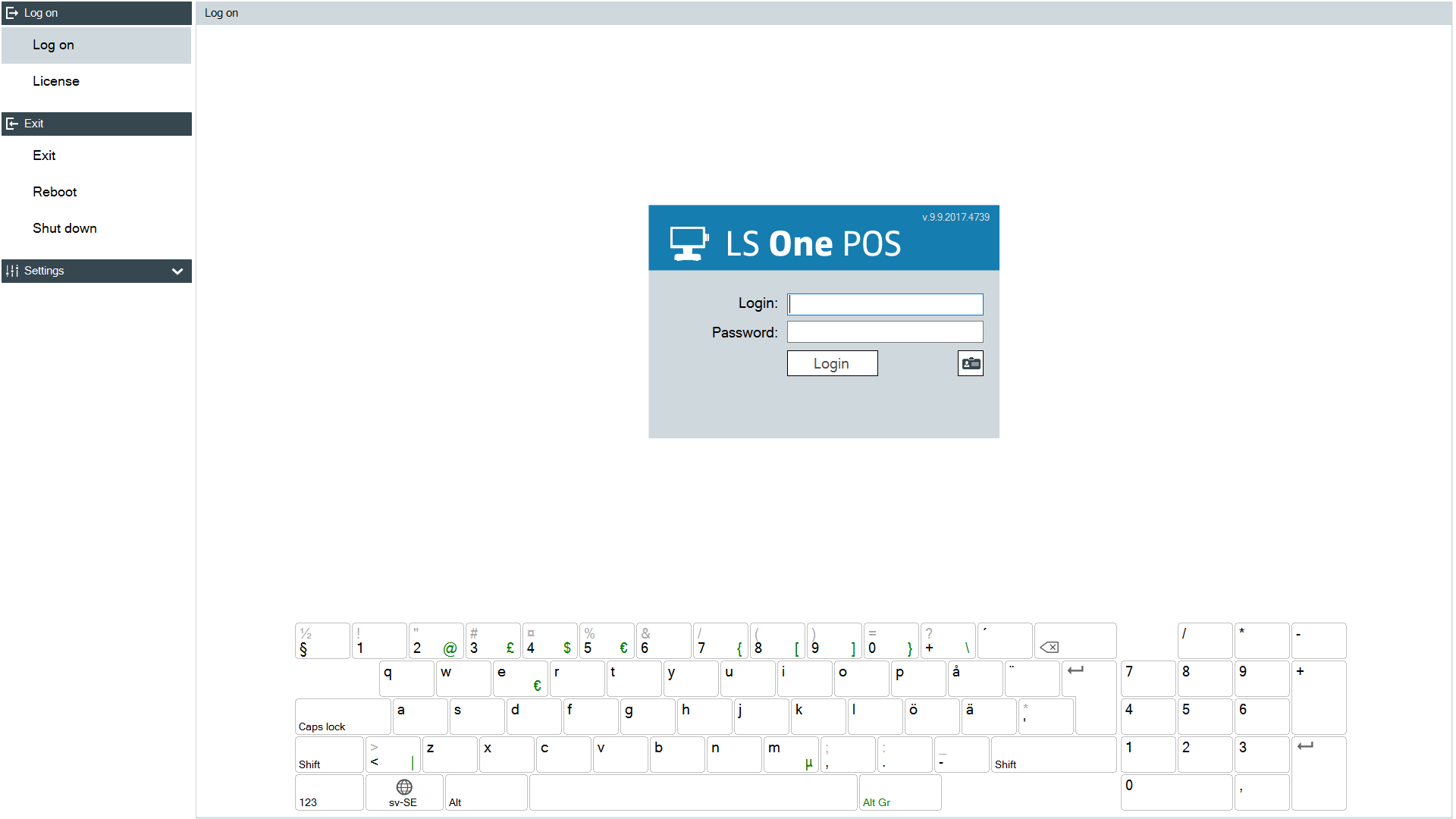Tap the globe sv-SE language key

[x=404, y=792]
